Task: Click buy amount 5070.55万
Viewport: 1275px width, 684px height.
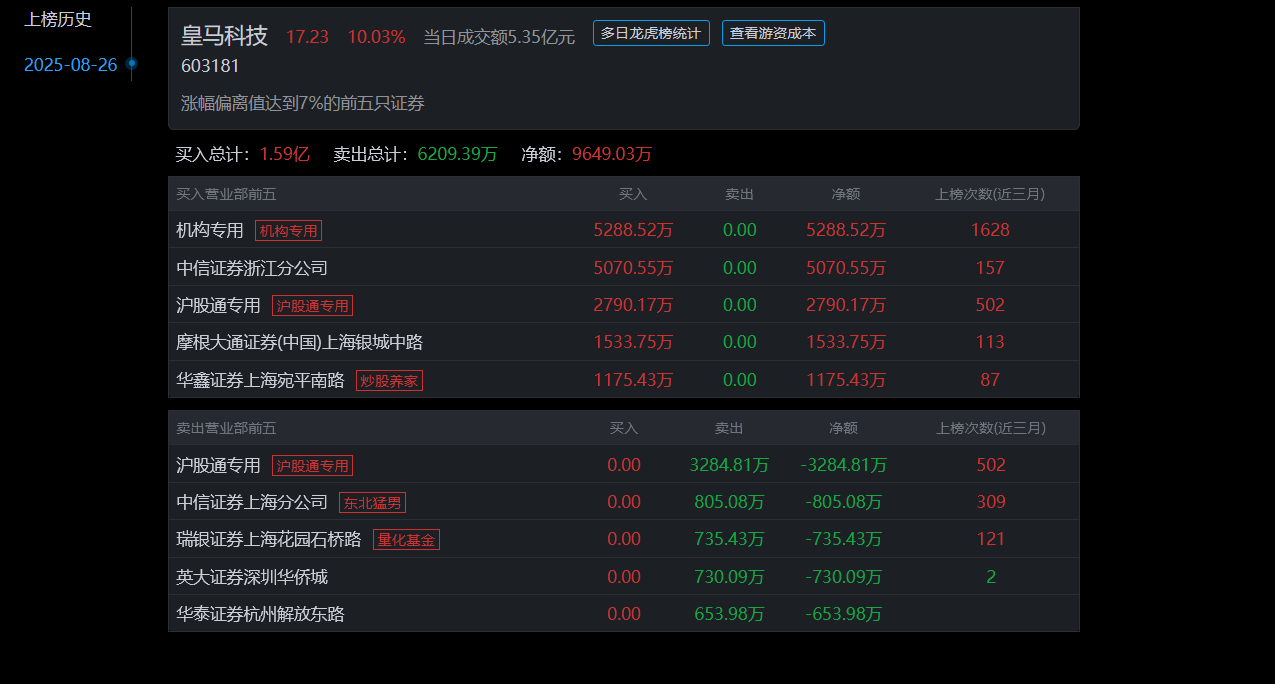Action: [633, 268]
